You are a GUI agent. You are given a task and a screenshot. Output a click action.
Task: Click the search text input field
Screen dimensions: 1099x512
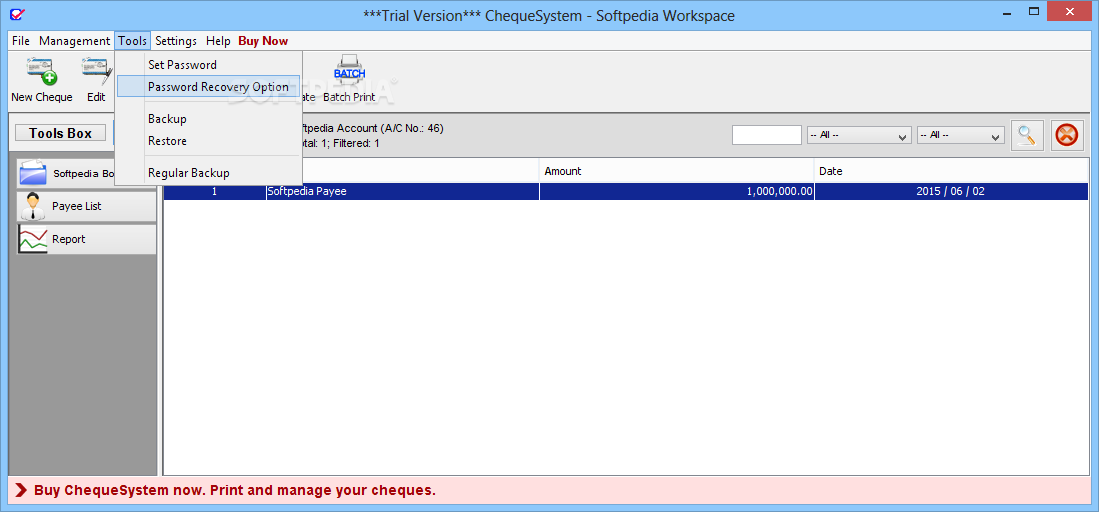pos(767,135)
